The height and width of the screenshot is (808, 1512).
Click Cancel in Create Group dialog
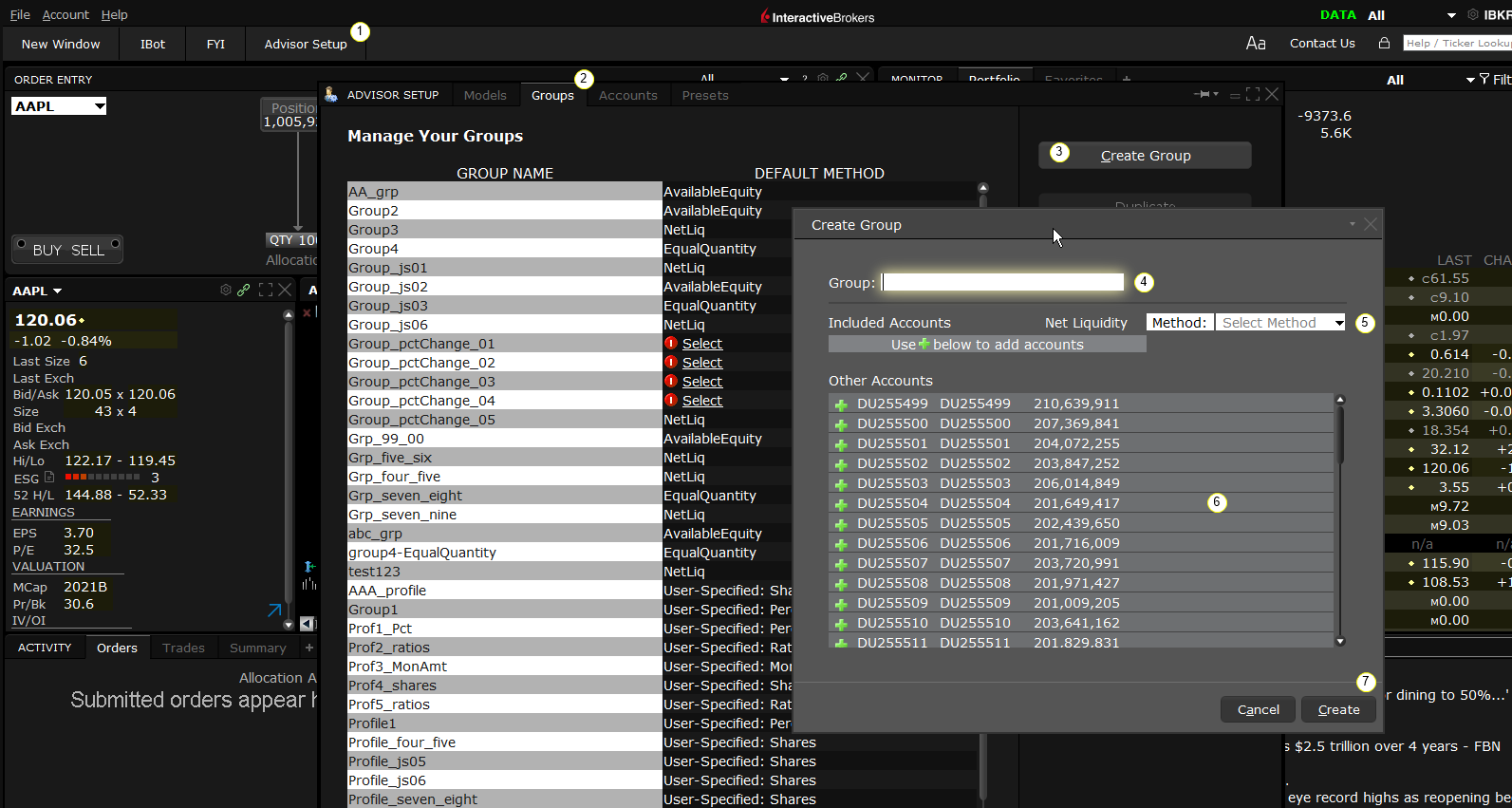click(x=1258, y=709)
